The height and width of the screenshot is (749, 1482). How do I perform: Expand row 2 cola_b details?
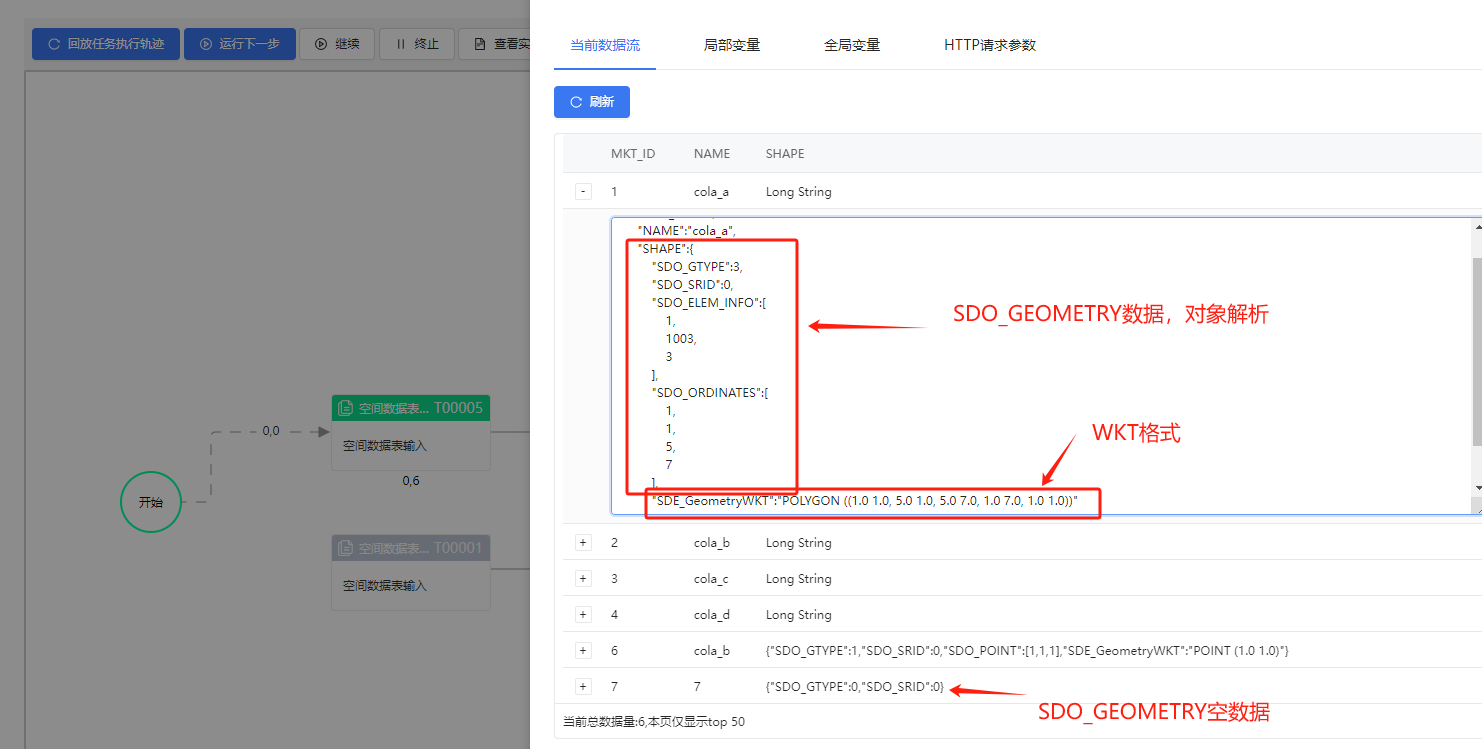583,543
